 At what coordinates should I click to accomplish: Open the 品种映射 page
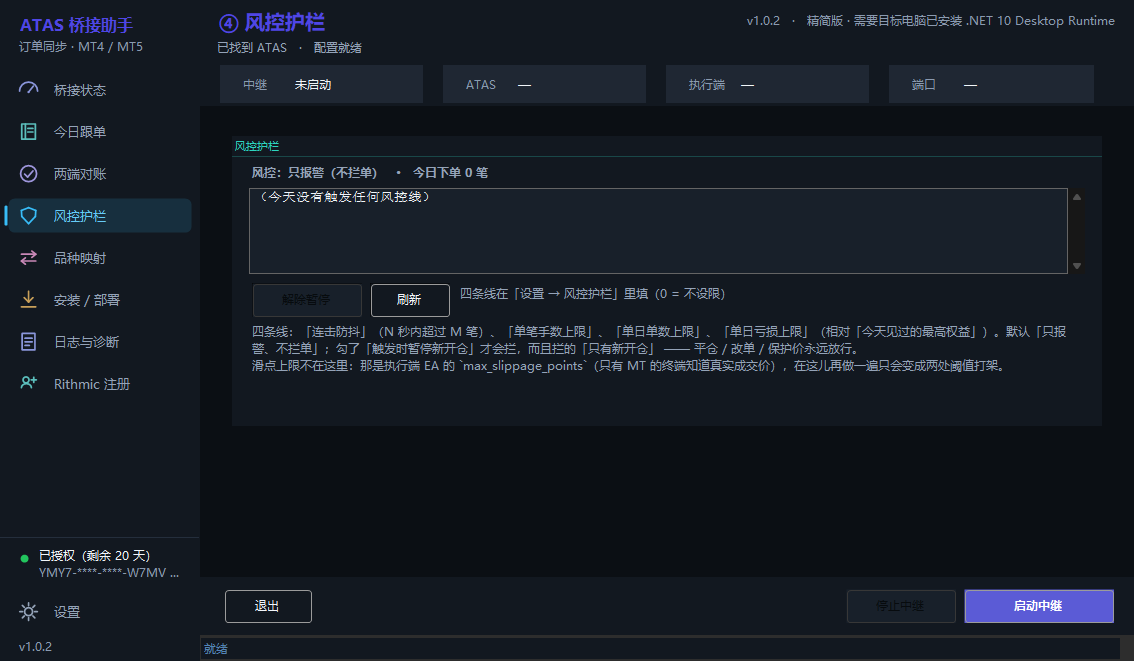point(100,257)
